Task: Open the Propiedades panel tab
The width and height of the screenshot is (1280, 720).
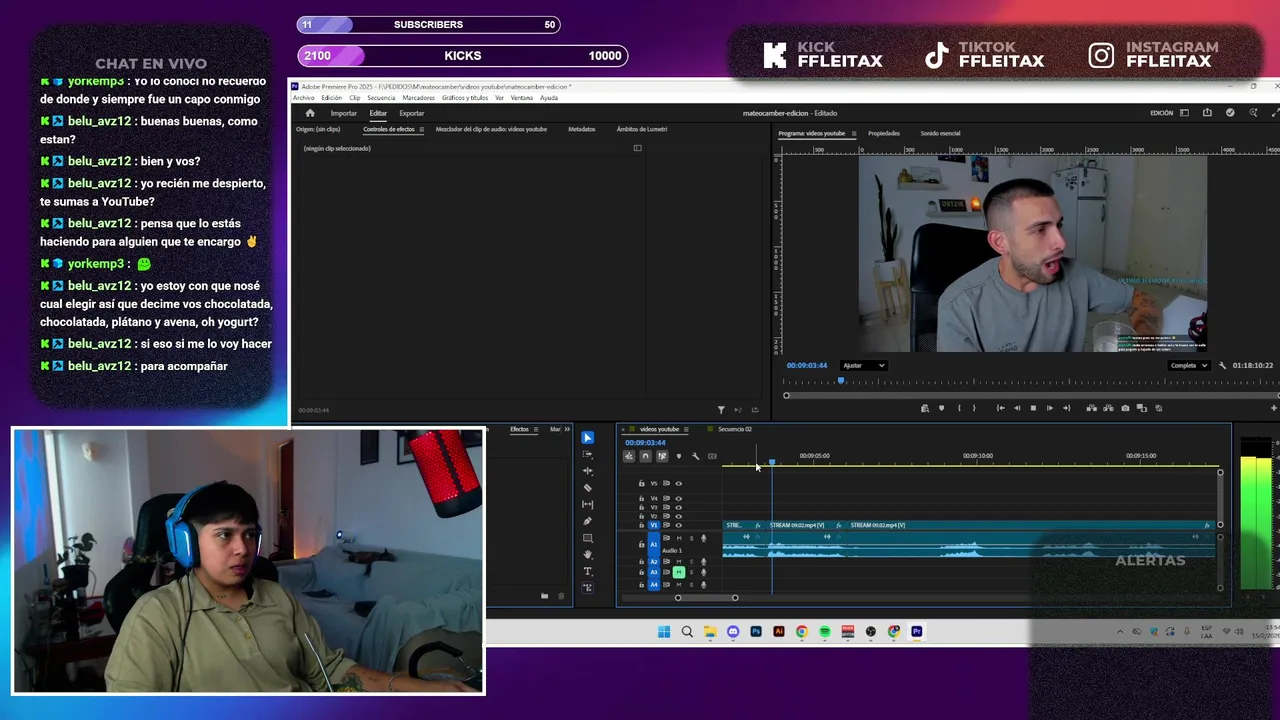Action: 884,134
